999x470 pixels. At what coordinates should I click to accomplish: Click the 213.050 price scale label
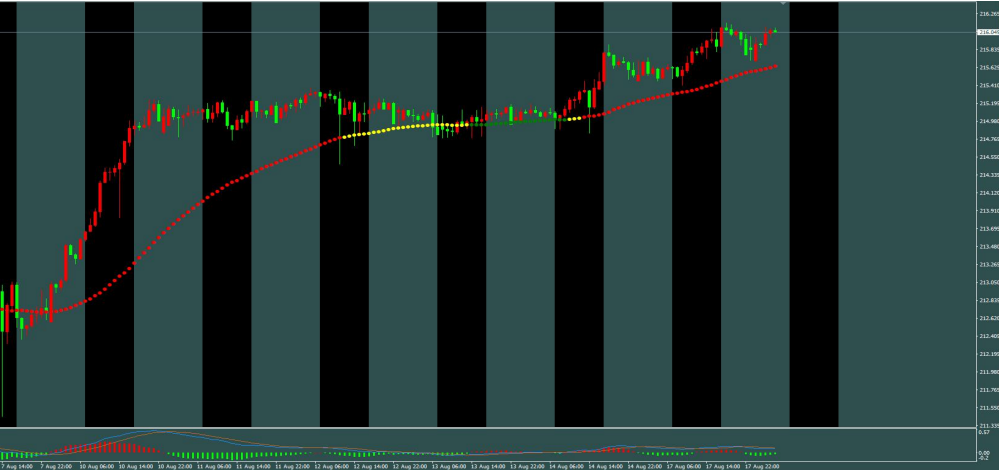989,282
